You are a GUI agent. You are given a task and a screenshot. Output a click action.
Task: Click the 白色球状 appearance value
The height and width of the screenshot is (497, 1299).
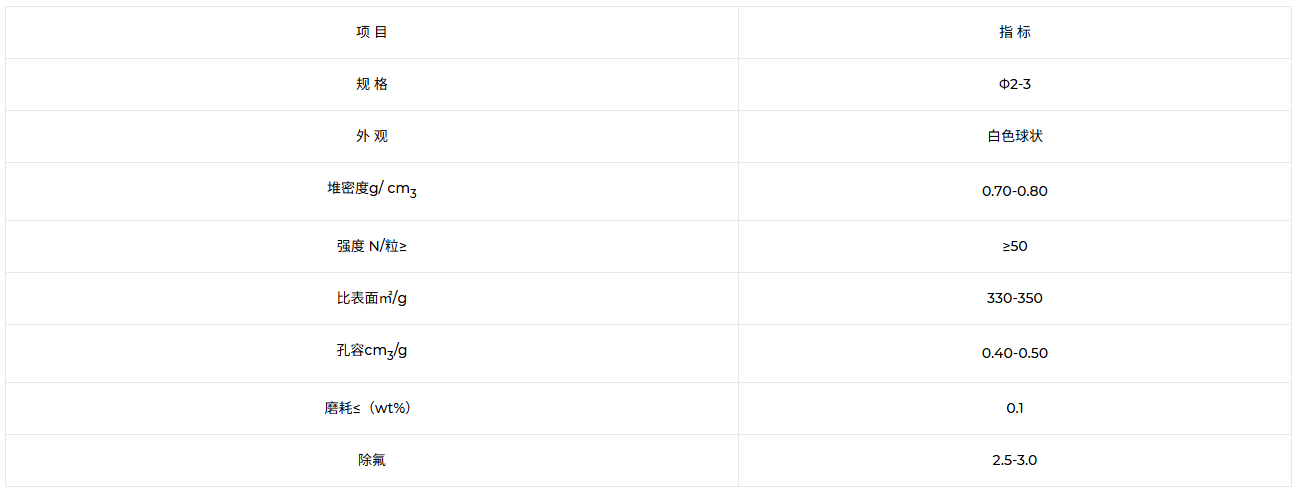pos(1015,136)
